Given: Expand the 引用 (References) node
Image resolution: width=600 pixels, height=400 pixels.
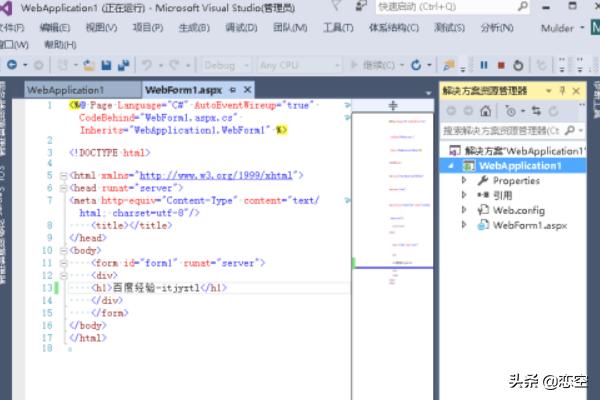Looking at the screenshot, I should coord(463,196).
